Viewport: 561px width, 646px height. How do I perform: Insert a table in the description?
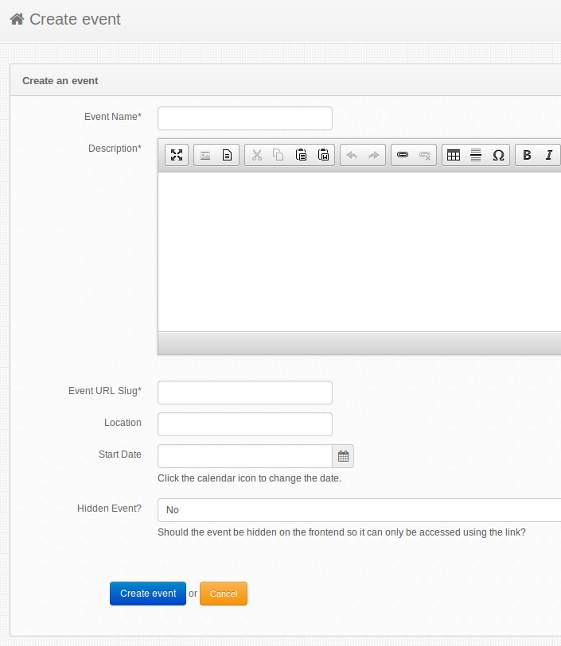click(453, 155)
